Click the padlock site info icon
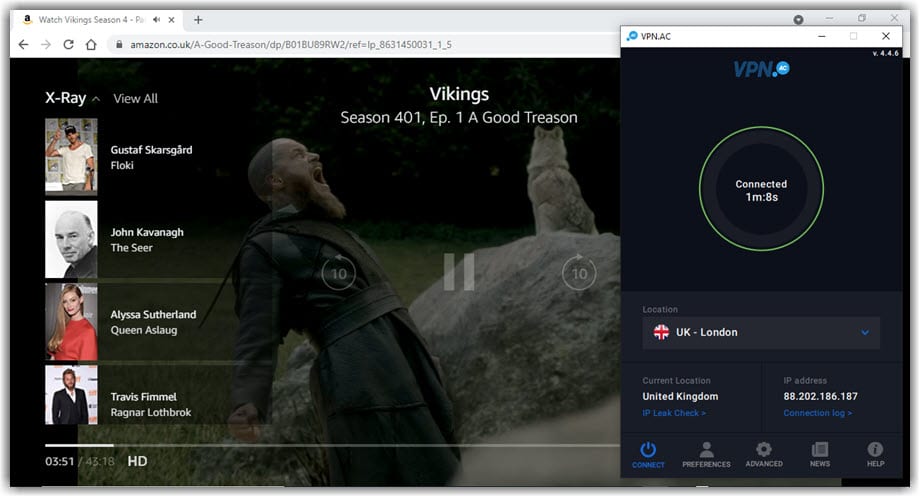The height and width of the screenshot is (498, 920). (119, 45)
